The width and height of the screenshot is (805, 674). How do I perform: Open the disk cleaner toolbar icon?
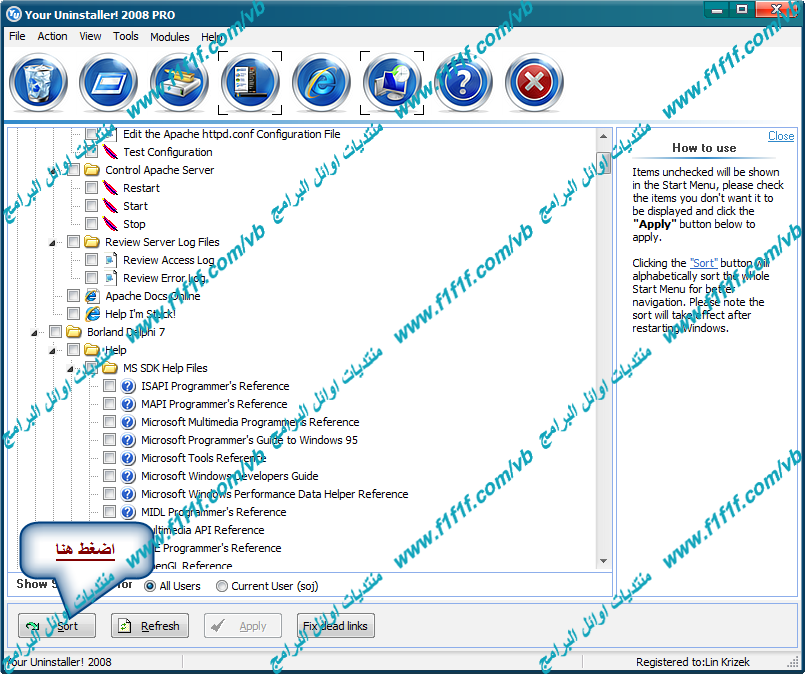179,83
